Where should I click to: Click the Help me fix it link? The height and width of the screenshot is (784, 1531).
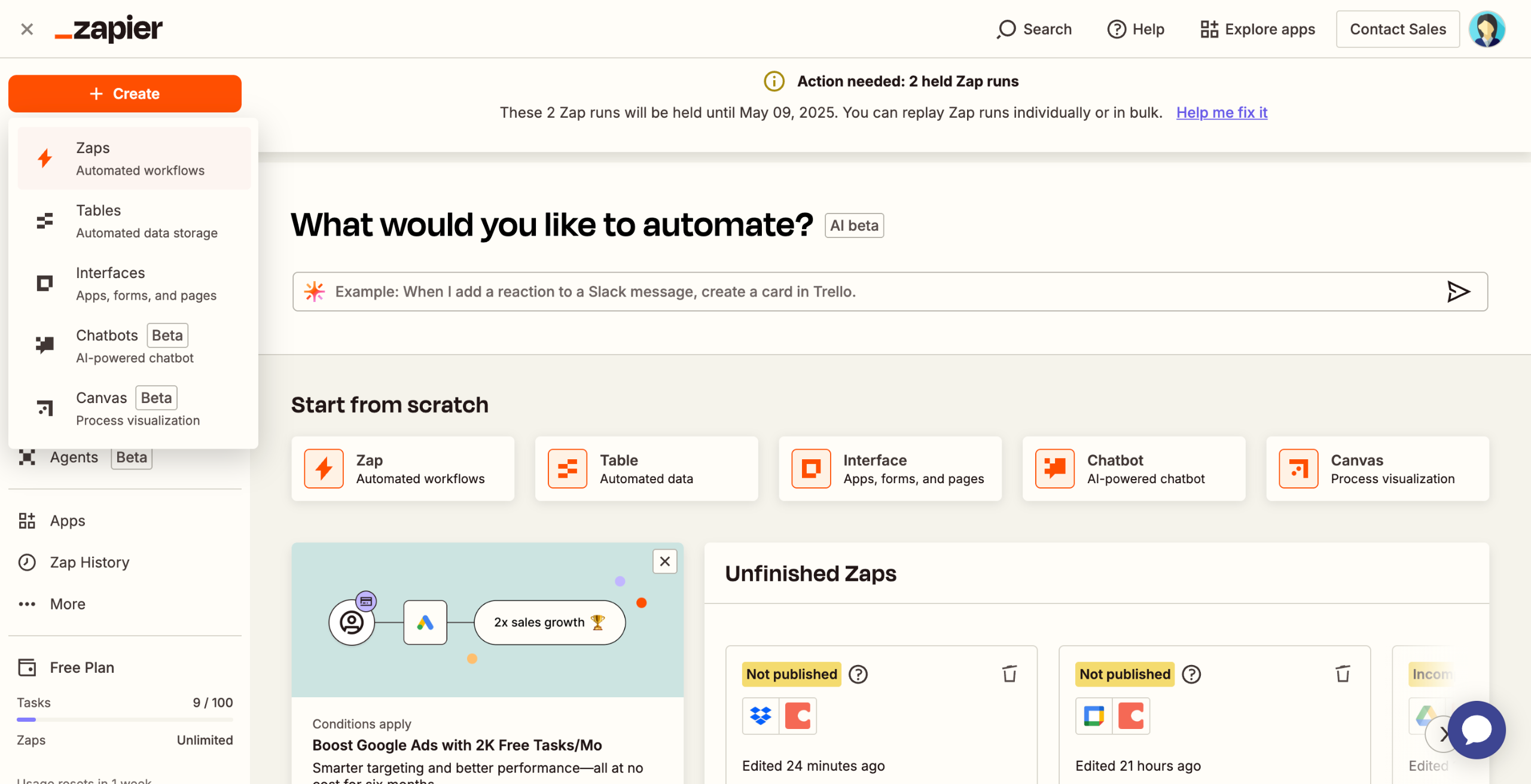click(x=1221, y=112)
